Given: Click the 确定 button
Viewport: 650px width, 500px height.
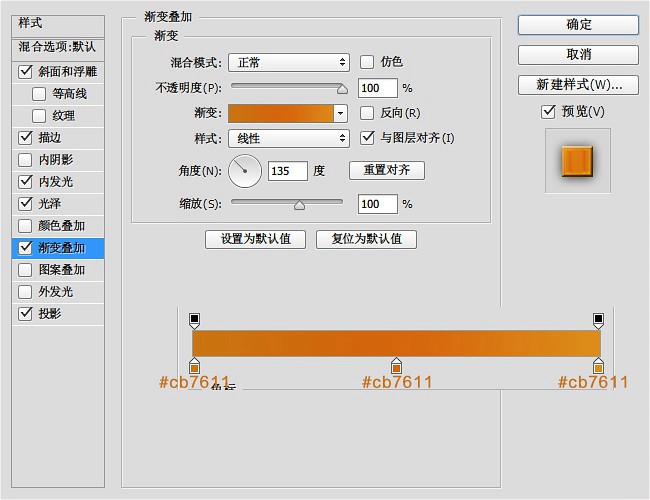Looking at the screenshot, I should coord(578,25).
